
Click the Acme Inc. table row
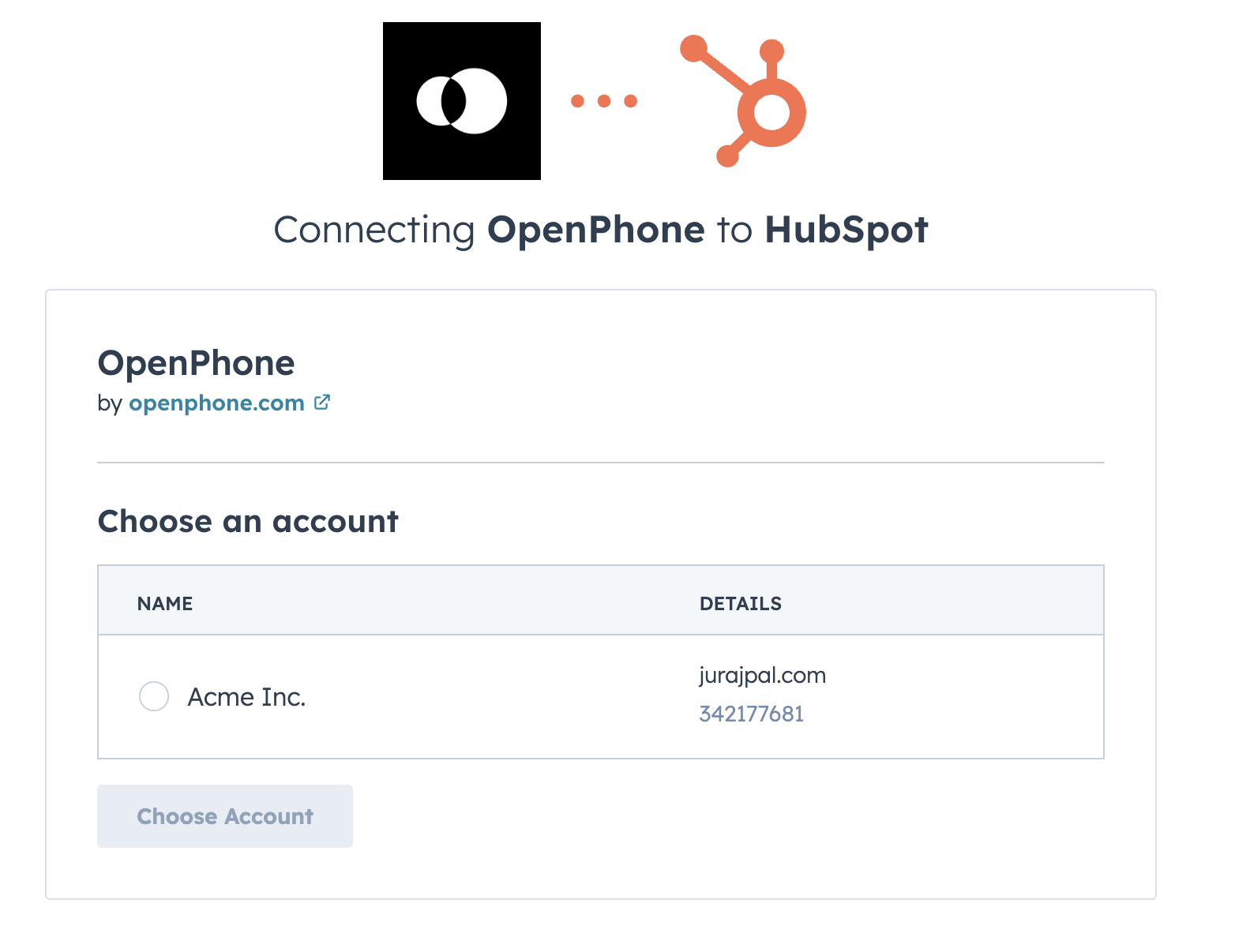[601, 697]
